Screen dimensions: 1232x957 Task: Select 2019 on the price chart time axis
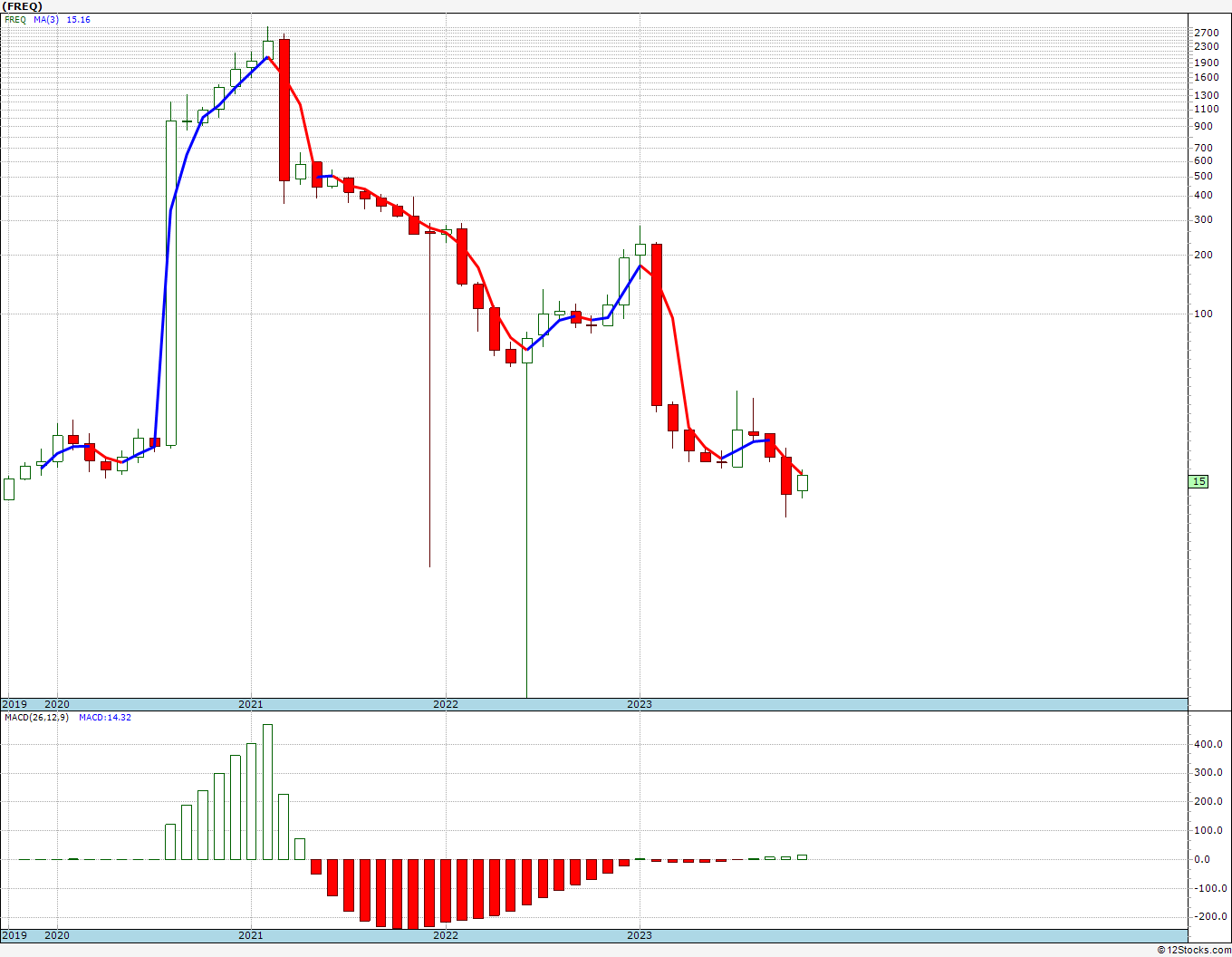[x=14, y=704]
